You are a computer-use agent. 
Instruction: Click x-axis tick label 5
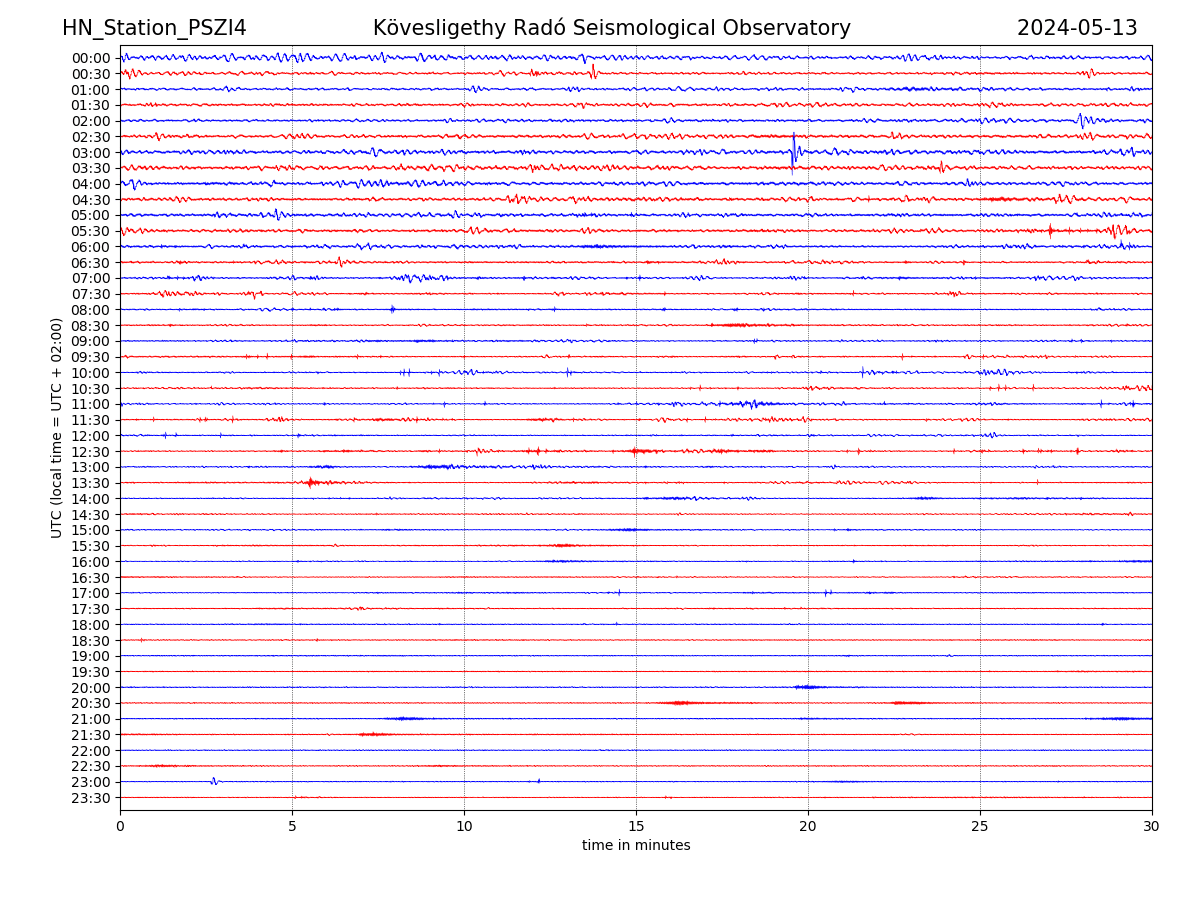292,827
